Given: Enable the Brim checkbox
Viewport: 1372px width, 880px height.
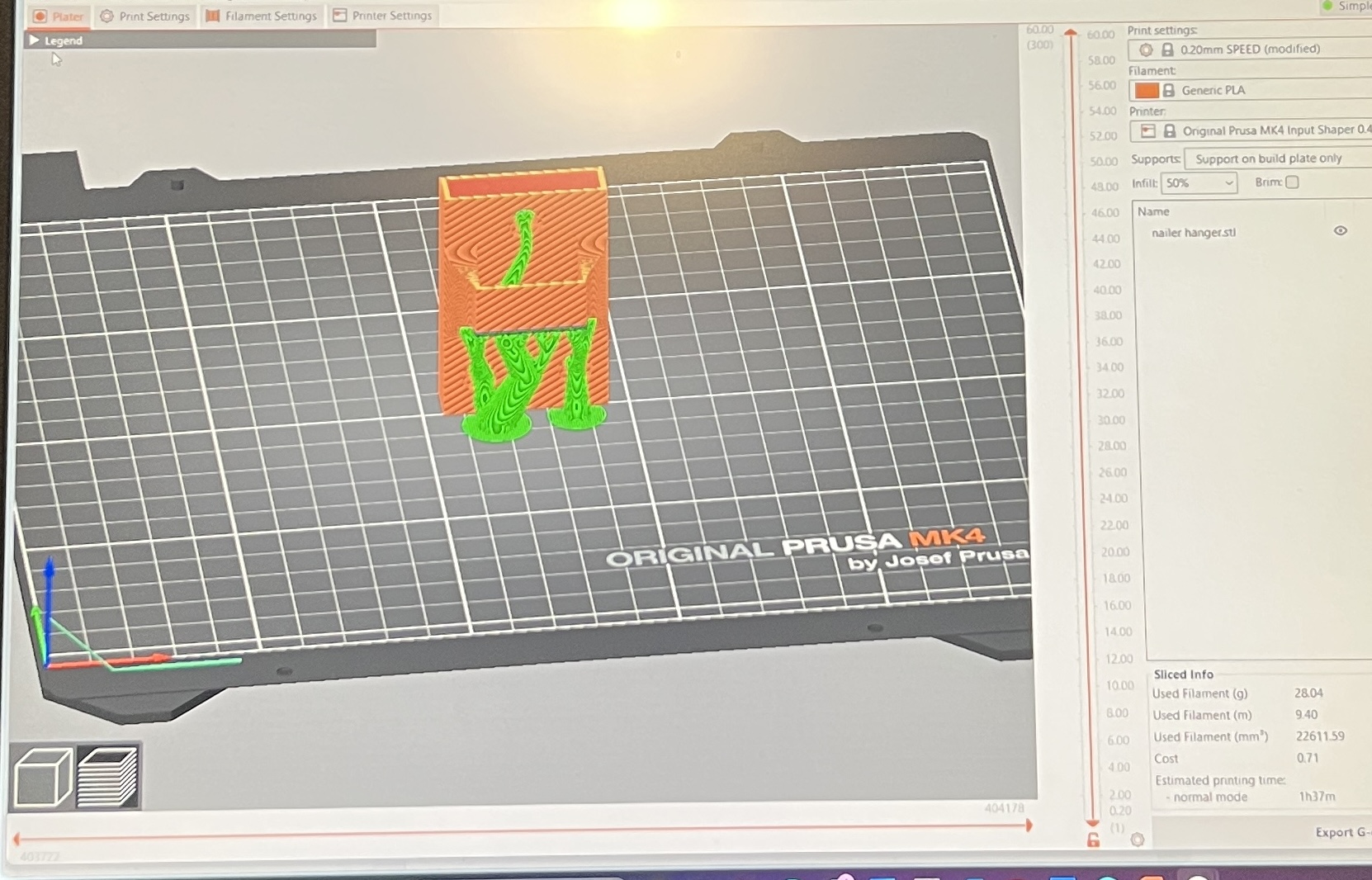Looking at the screenshot, I should [x=1292, y=182].
